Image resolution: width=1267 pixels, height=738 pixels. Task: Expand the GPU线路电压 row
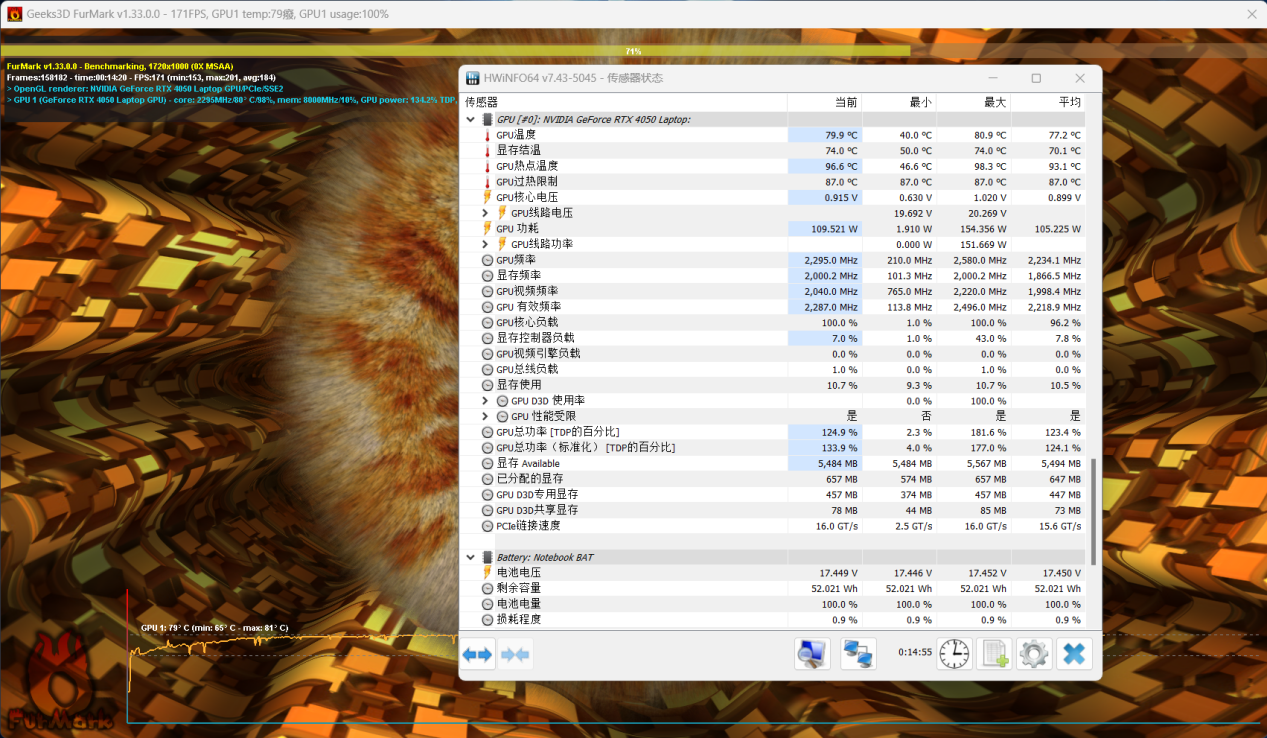[x=486, y=213]
